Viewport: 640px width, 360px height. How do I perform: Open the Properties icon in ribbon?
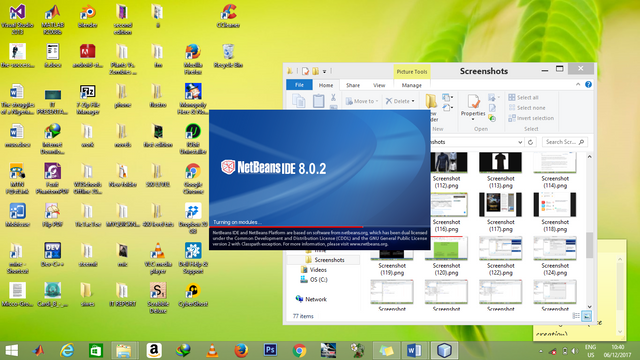[473, 105]
